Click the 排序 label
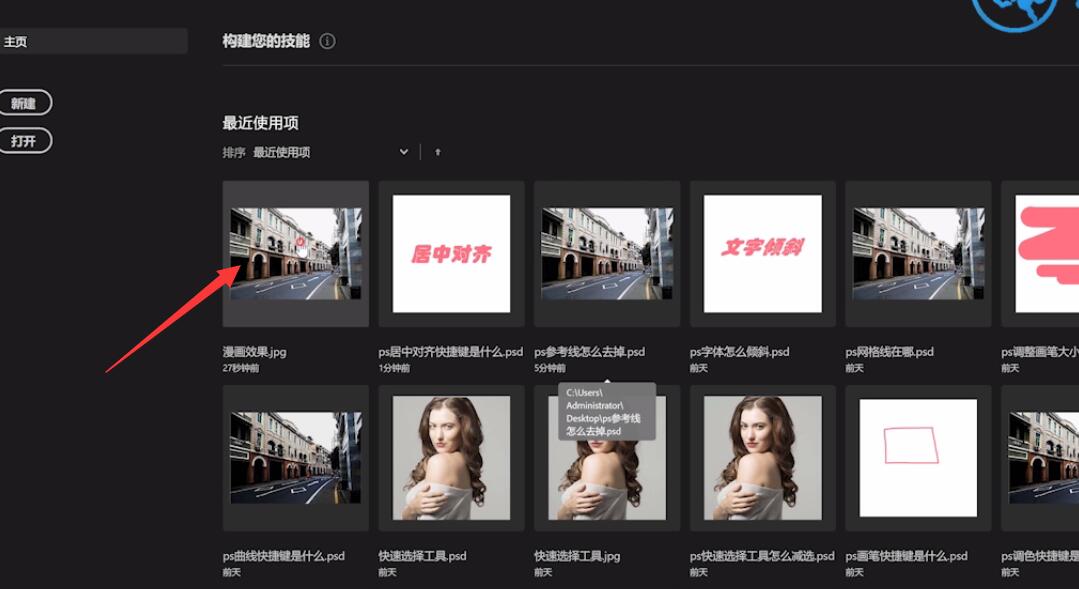Screen dimensions: 1079x589 tap(234, 152)
